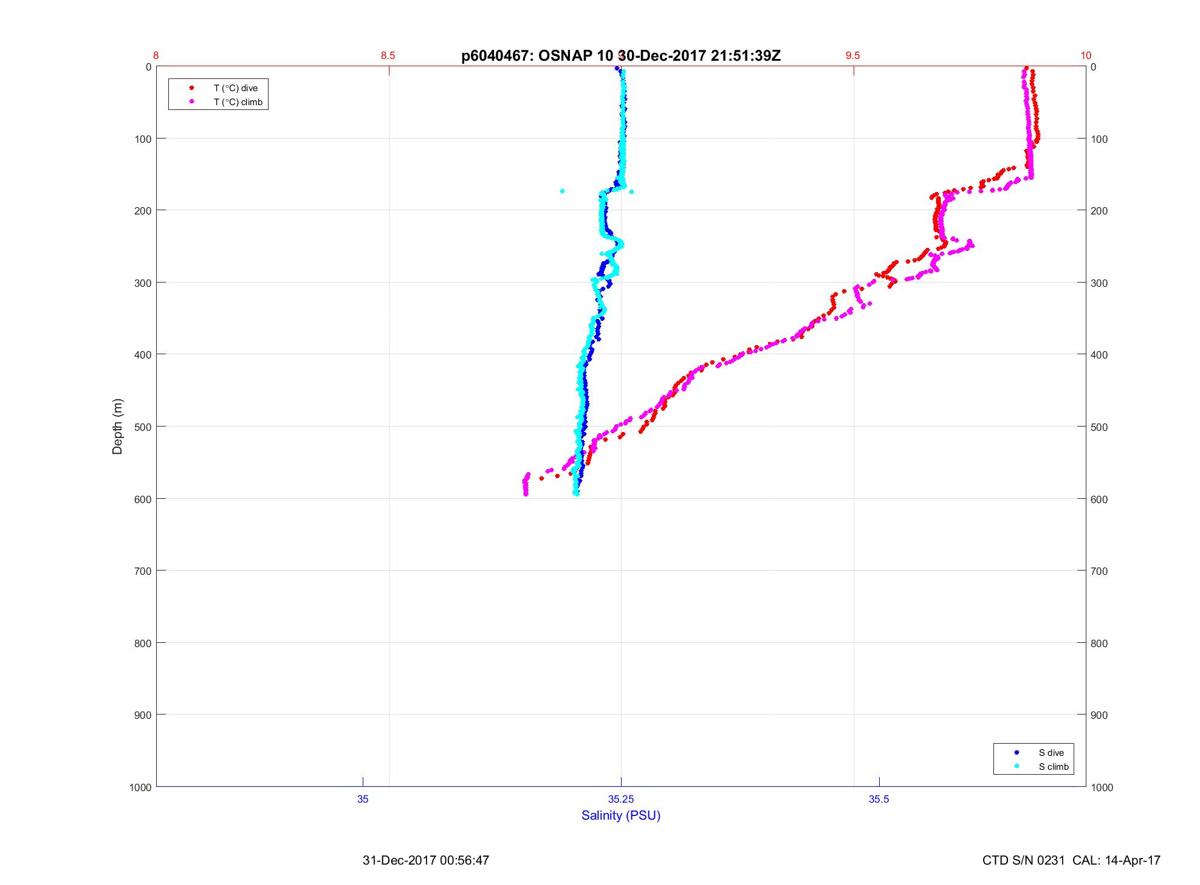Click salinity tick label '35.5'

tap(879, 799)
